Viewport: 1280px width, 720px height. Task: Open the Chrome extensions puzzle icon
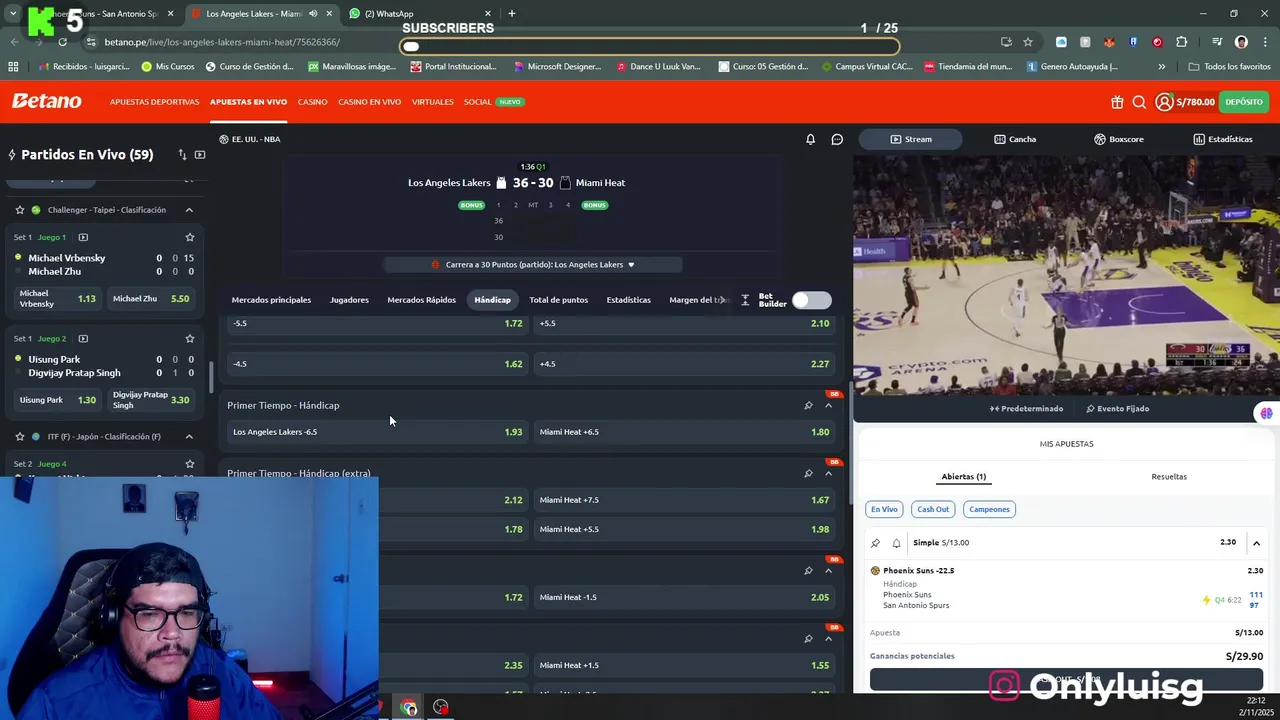(x=1181, y=42)
